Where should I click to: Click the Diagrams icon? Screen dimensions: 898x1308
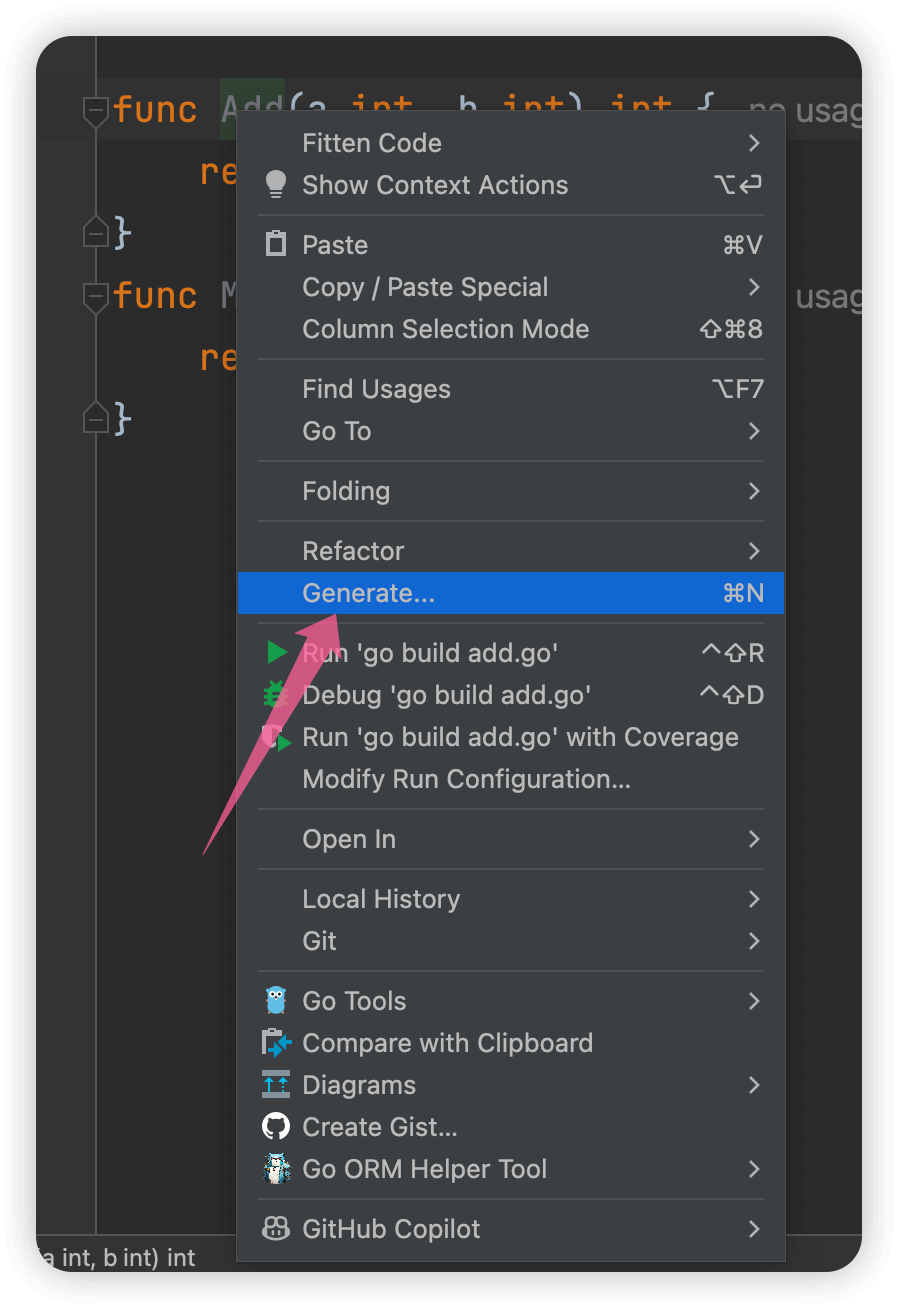tap(275, 1085)
